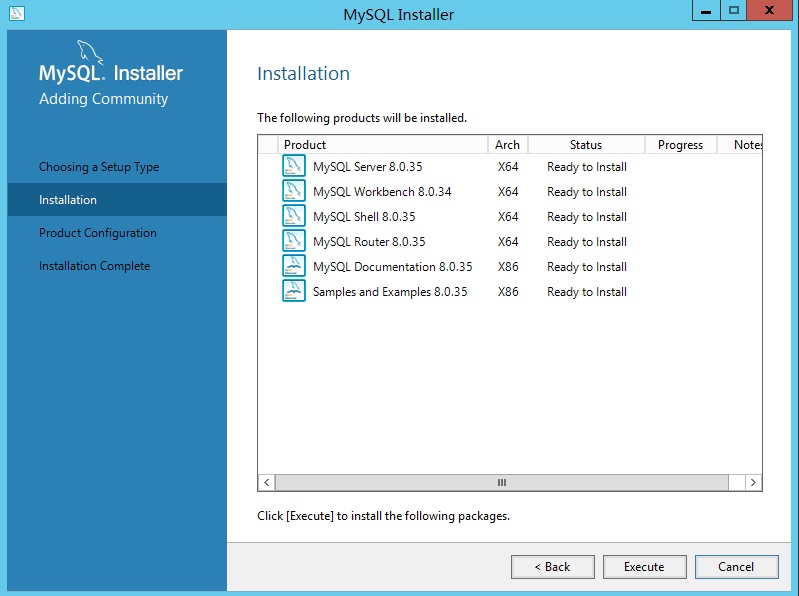799x596 pixels.
Task: Open the Installation Complete step
Action: coord(94,266)
